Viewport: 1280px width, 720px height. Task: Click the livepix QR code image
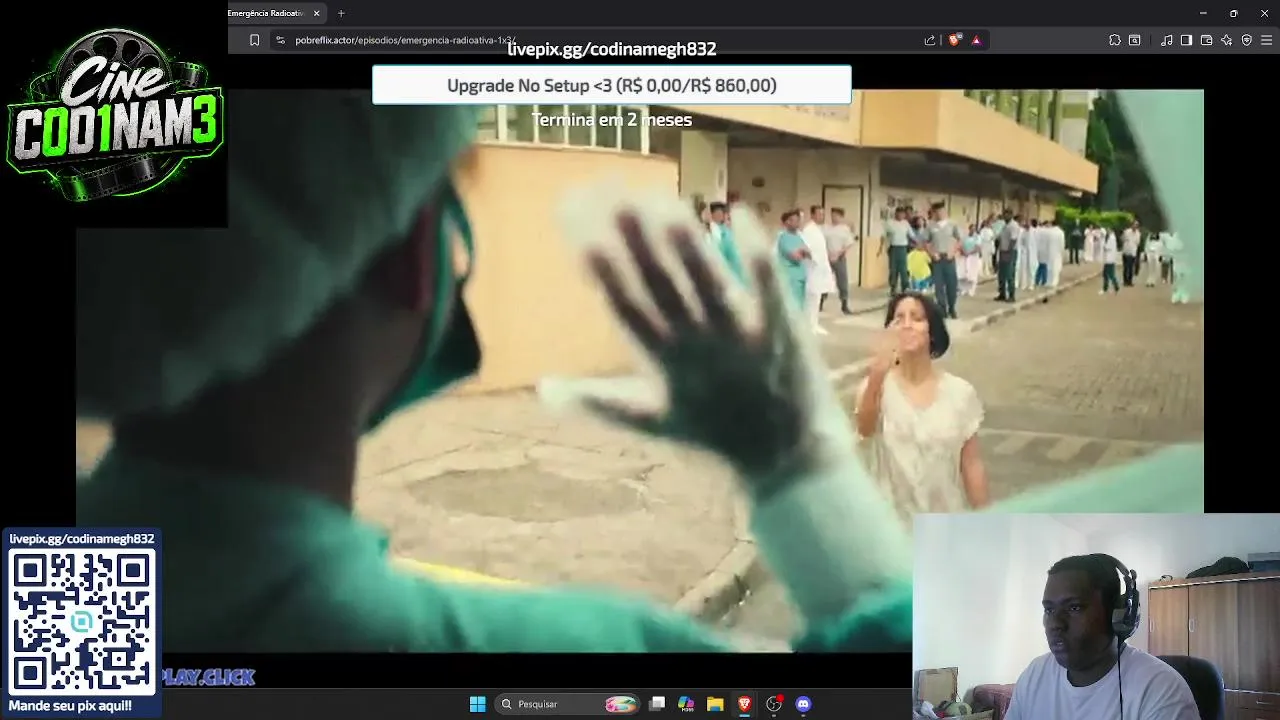pyautogui.click(x=82, y=621)
